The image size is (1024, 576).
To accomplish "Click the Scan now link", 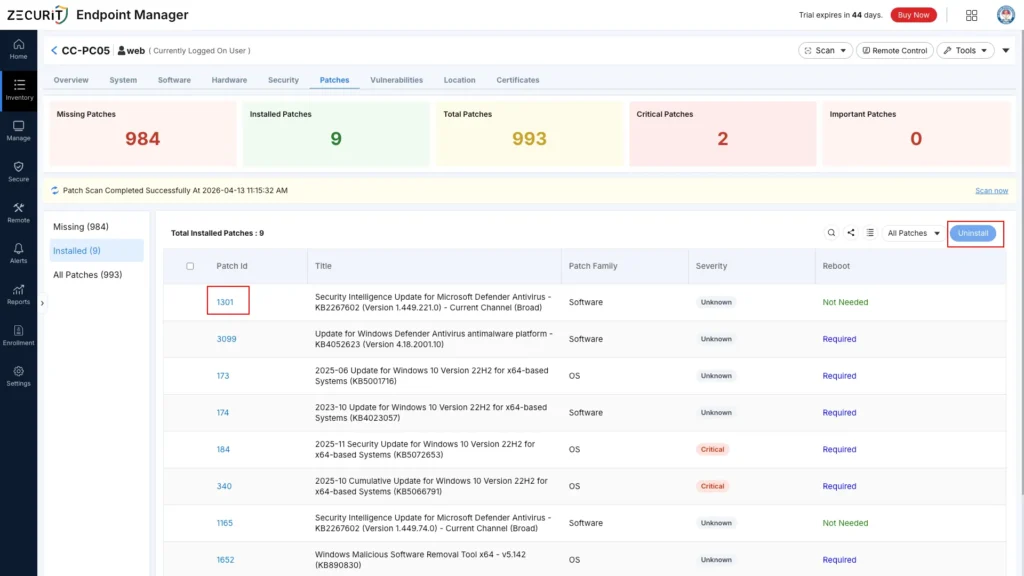I will pos(991,191).
